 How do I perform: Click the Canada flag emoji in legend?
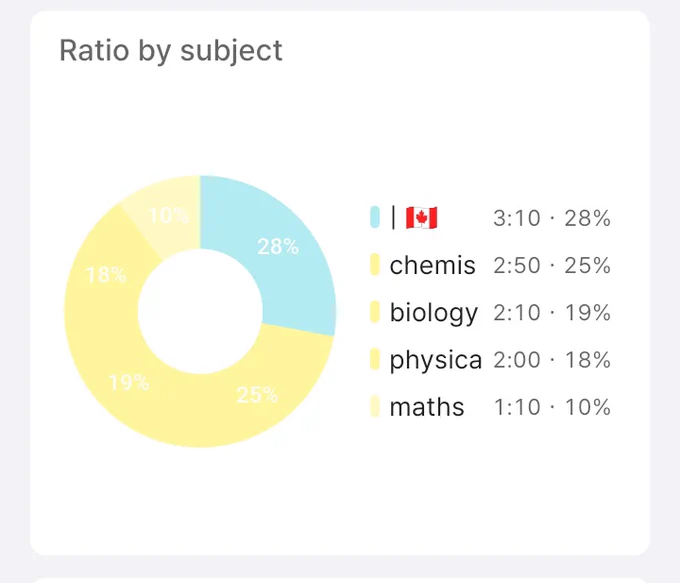tap(421, 218)
